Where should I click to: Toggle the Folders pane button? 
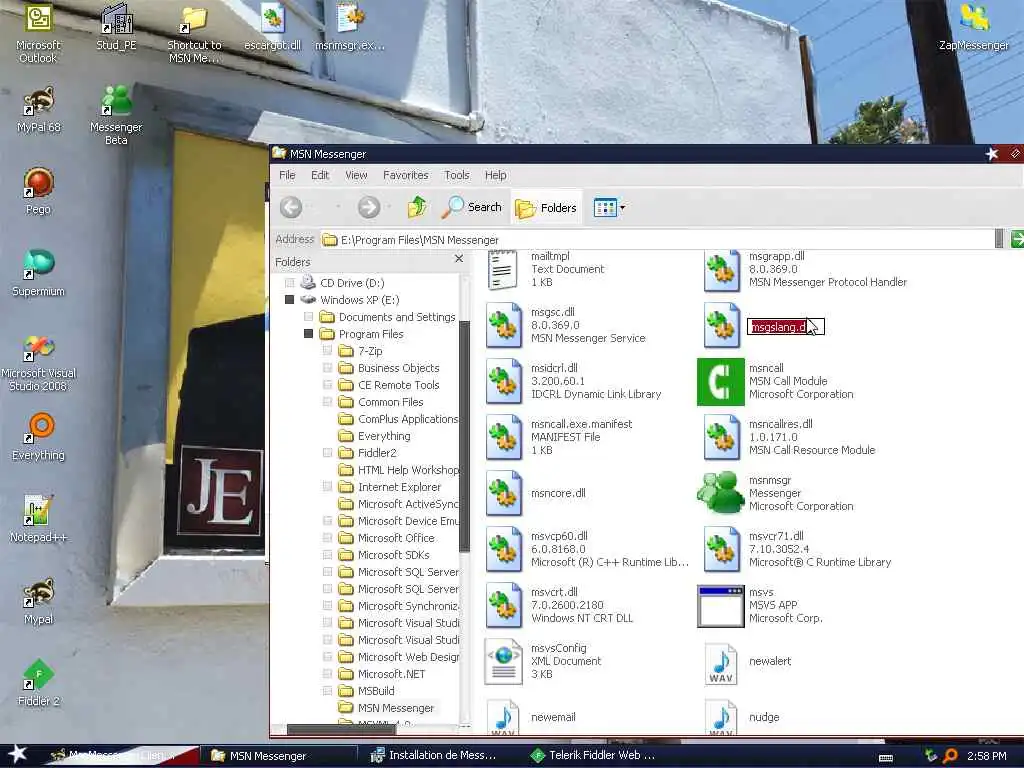coord(546,208)
